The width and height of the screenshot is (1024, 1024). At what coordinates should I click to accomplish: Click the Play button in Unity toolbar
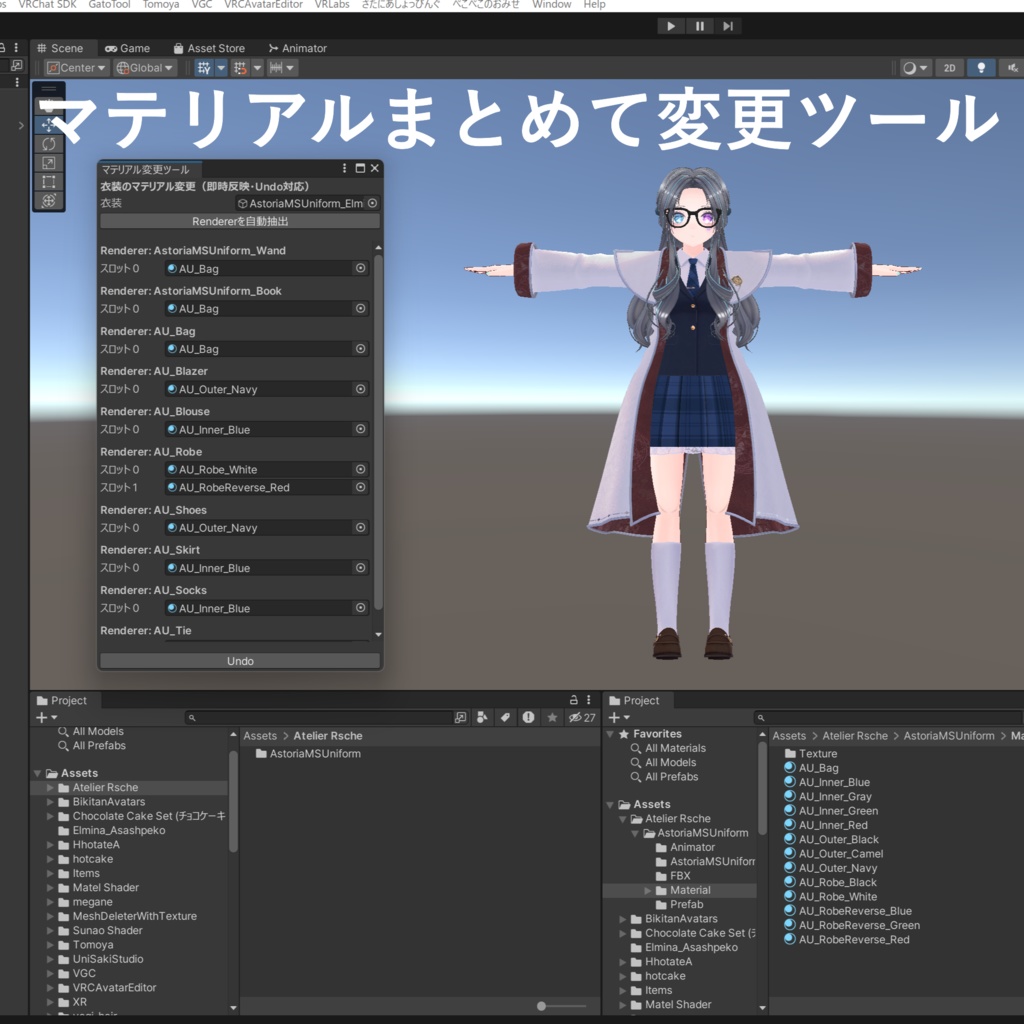click(671, 26)
